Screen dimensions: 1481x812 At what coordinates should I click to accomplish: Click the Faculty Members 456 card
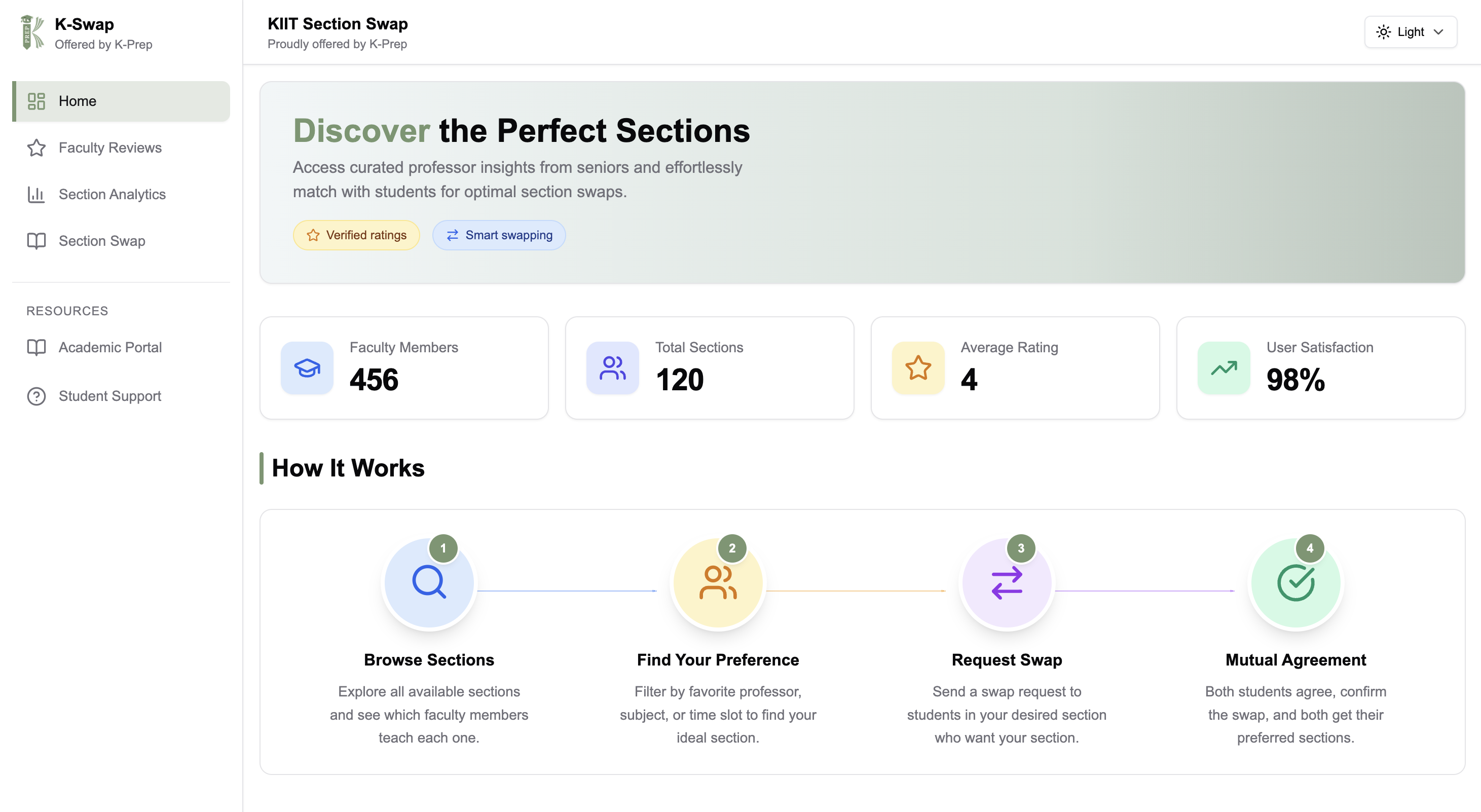pyautogui.click(x=404, y=368)
